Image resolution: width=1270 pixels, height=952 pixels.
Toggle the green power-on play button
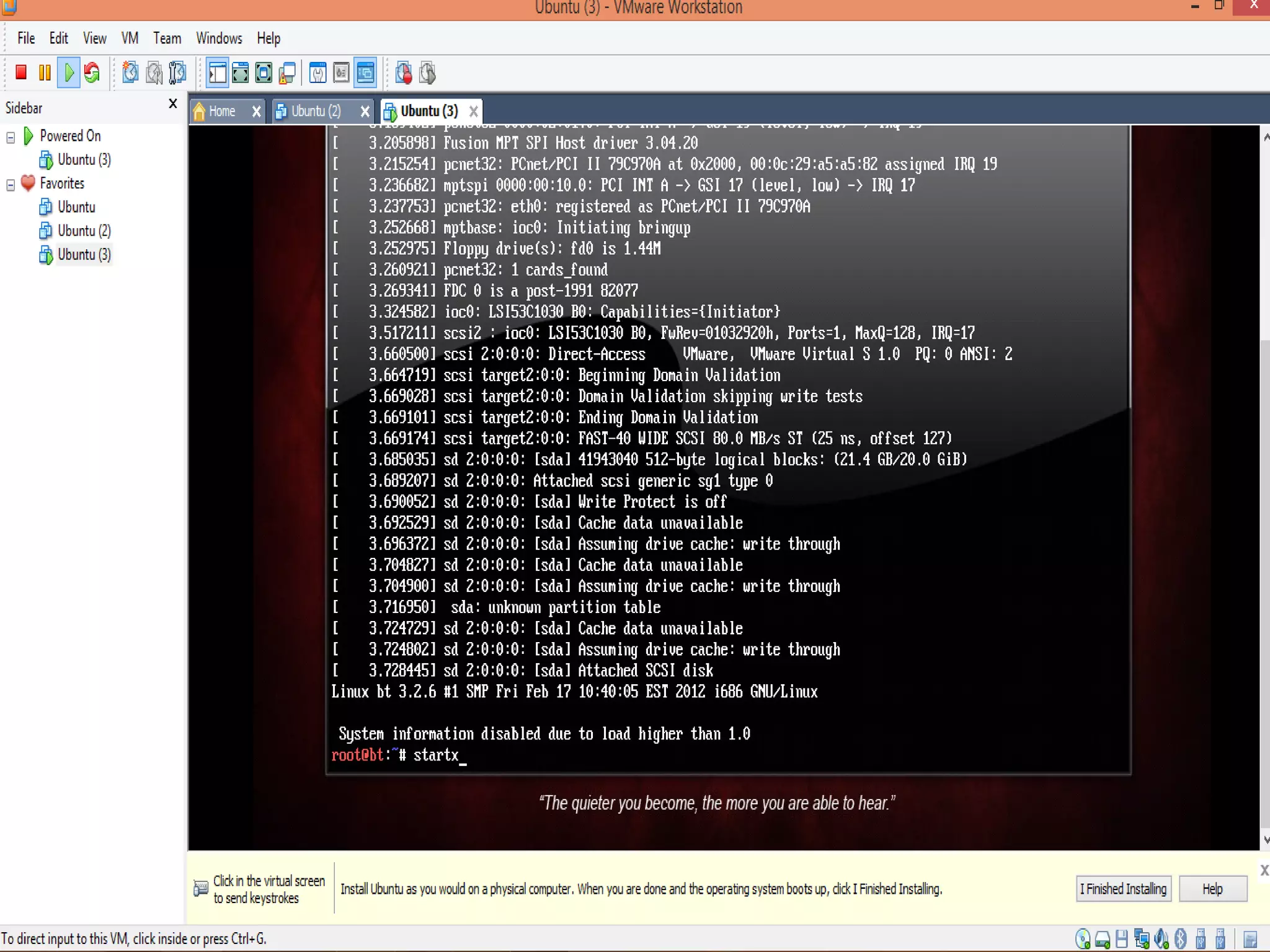[68, 73]
